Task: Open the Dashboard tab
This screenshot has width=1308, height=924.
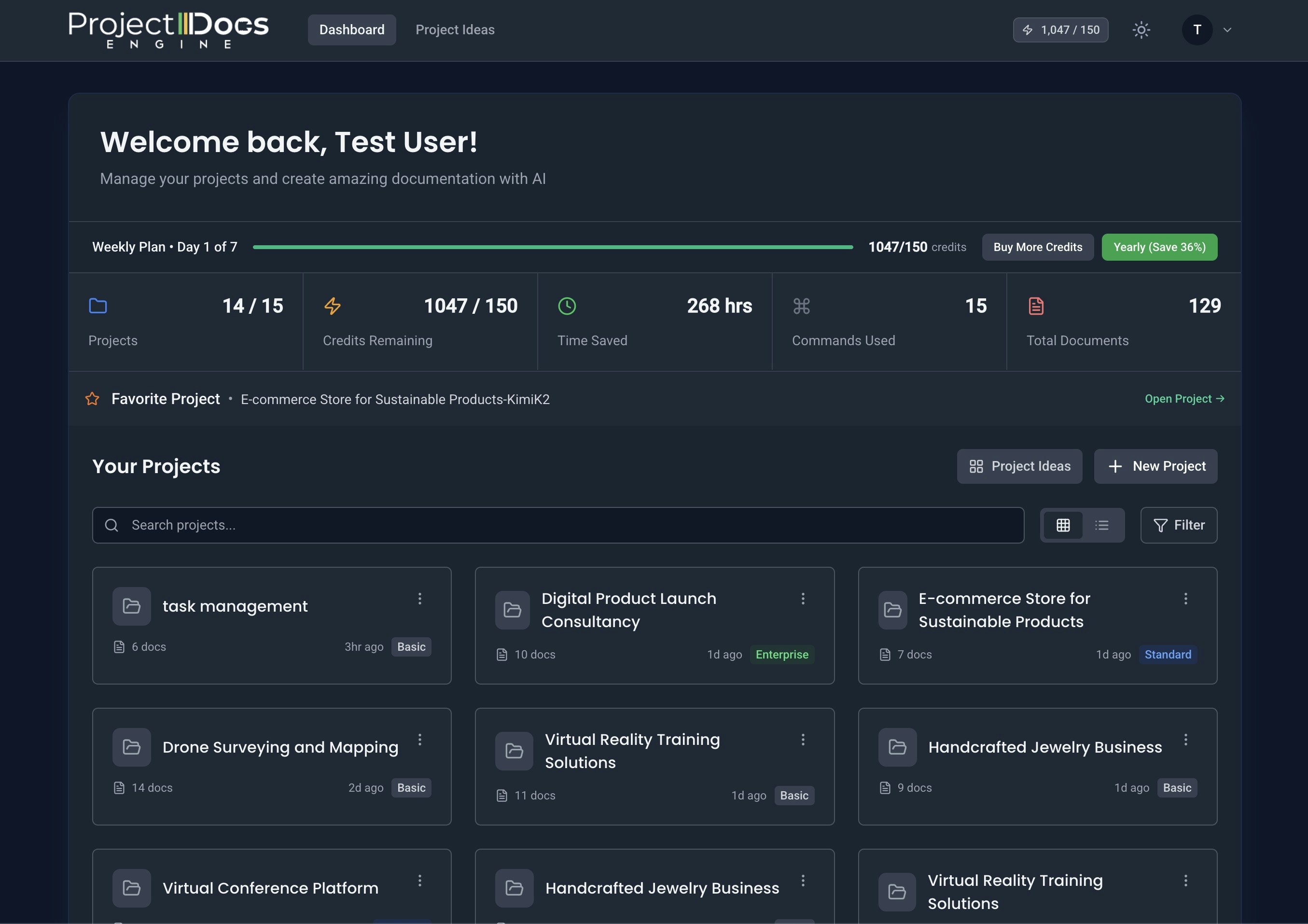Action: [351, 29]
